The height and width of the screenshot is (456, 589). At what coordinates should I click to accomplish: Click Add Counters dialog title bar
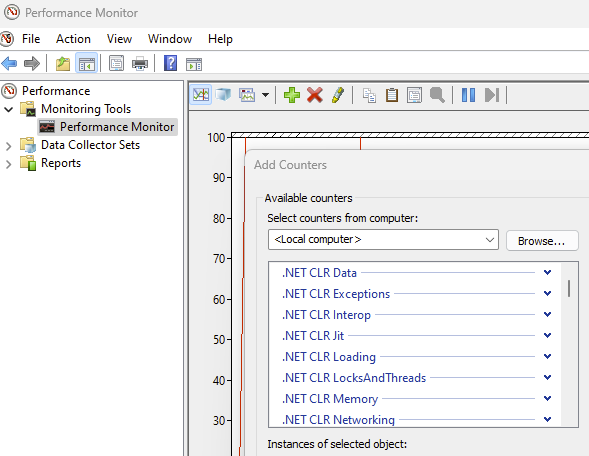417,165
